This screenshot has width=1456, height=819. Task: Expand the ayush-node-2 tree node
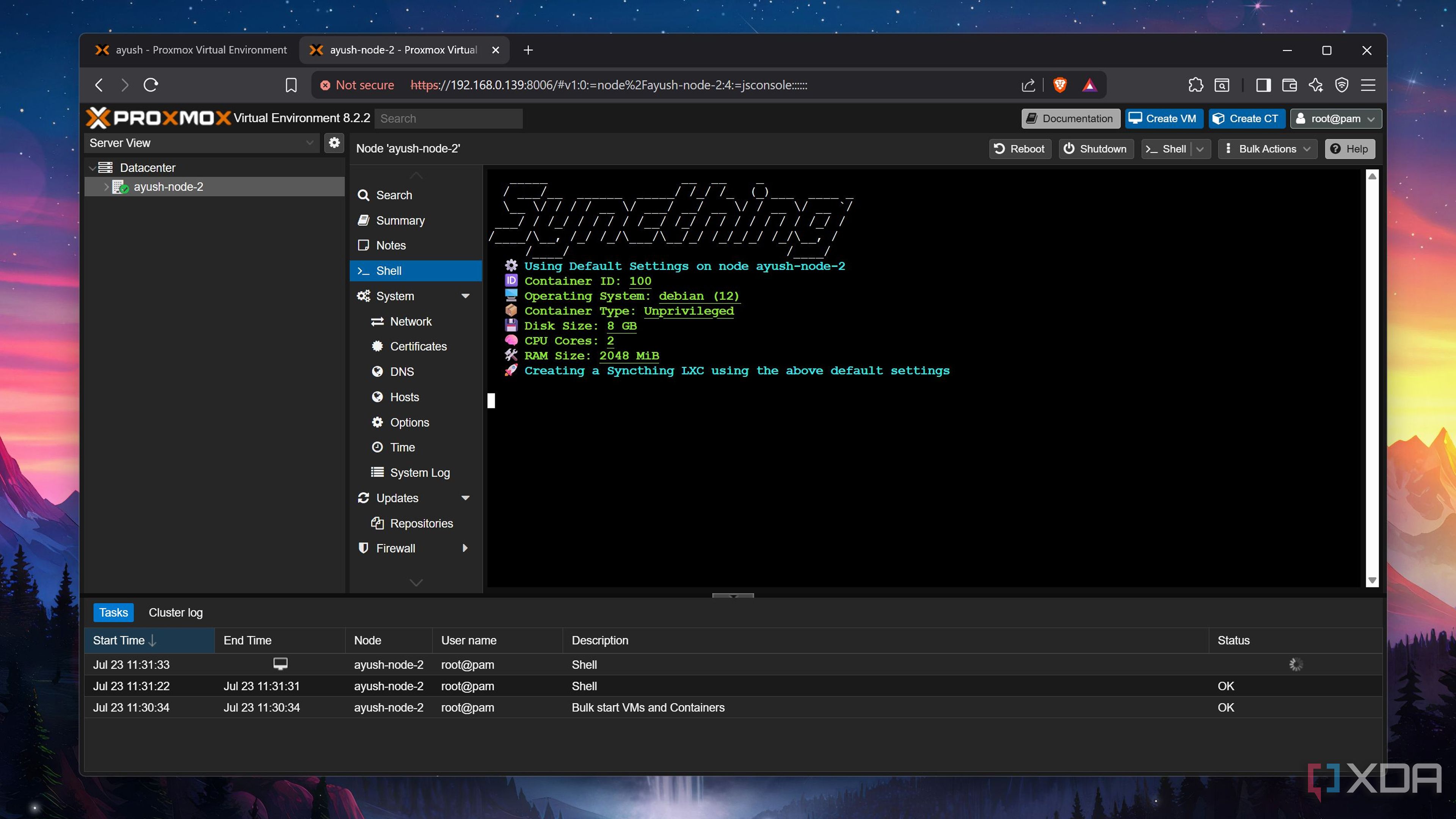point(106,187)
